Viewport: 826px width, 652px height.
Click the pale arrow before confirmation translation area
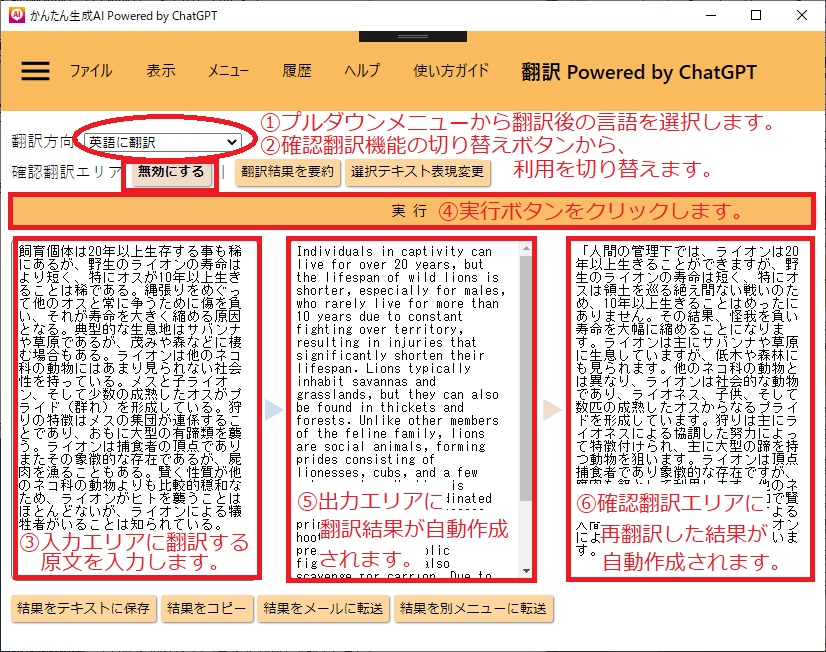tap(551, 408)
